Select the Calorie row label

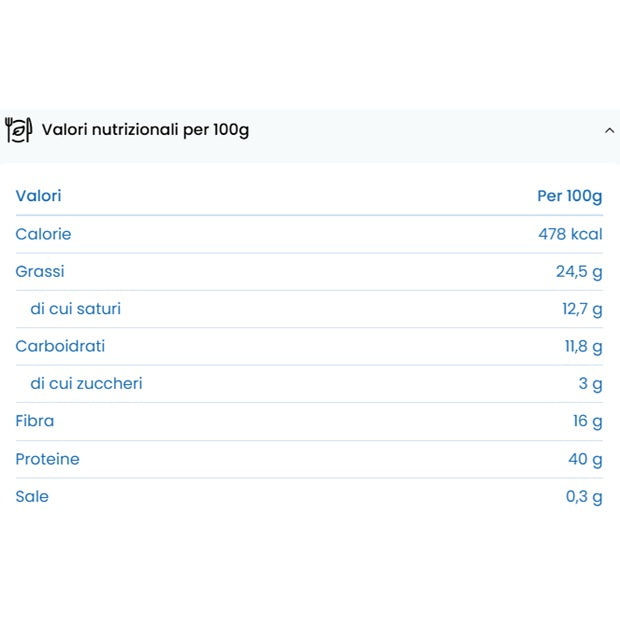[x=43, y=234]
